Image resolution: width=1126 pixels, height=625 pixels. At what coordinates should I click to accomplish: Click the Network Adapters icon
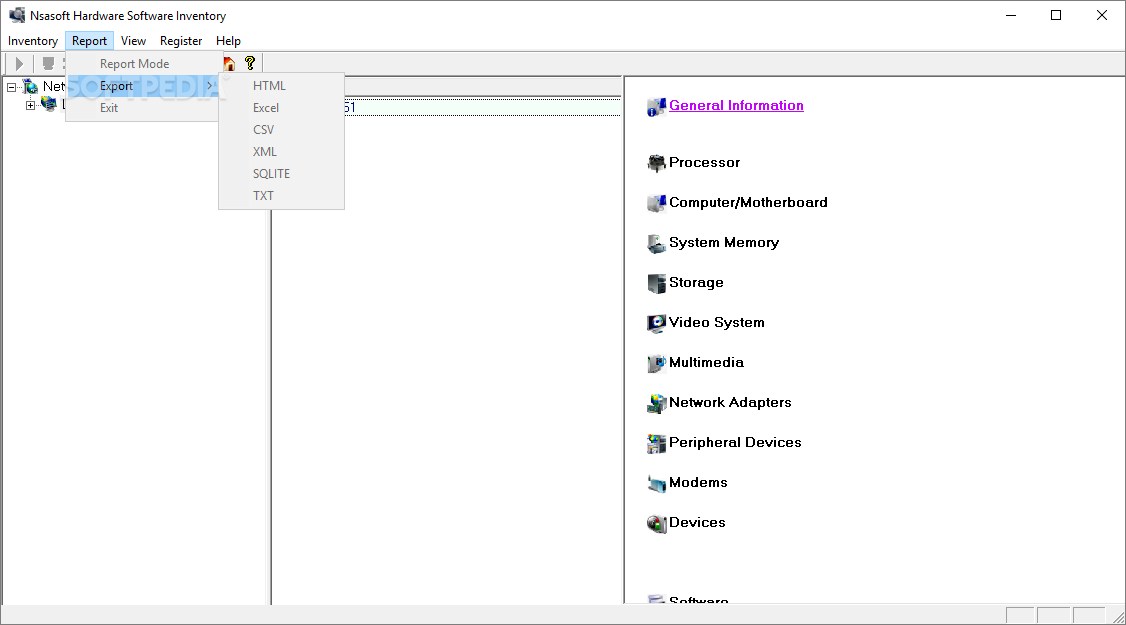click(656, 404)
